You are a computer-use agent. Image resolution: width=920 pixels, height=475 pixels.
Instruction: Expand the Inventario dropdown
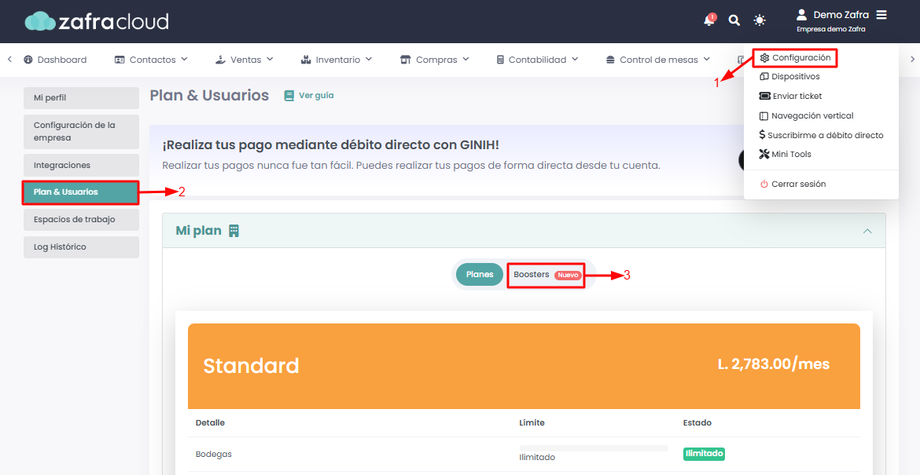368,59
